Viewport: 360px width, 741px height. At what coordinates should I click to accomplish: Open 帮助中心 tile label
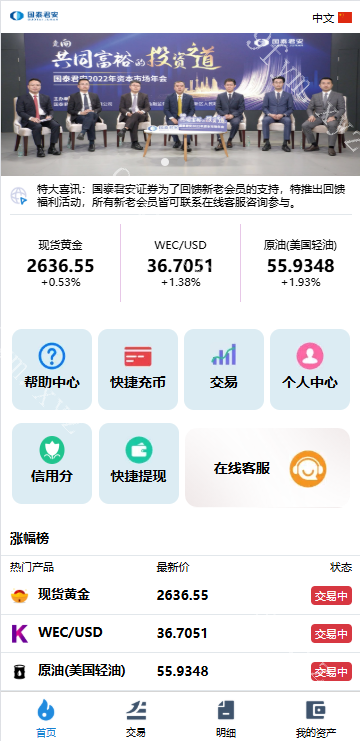[x=52, y=382]
